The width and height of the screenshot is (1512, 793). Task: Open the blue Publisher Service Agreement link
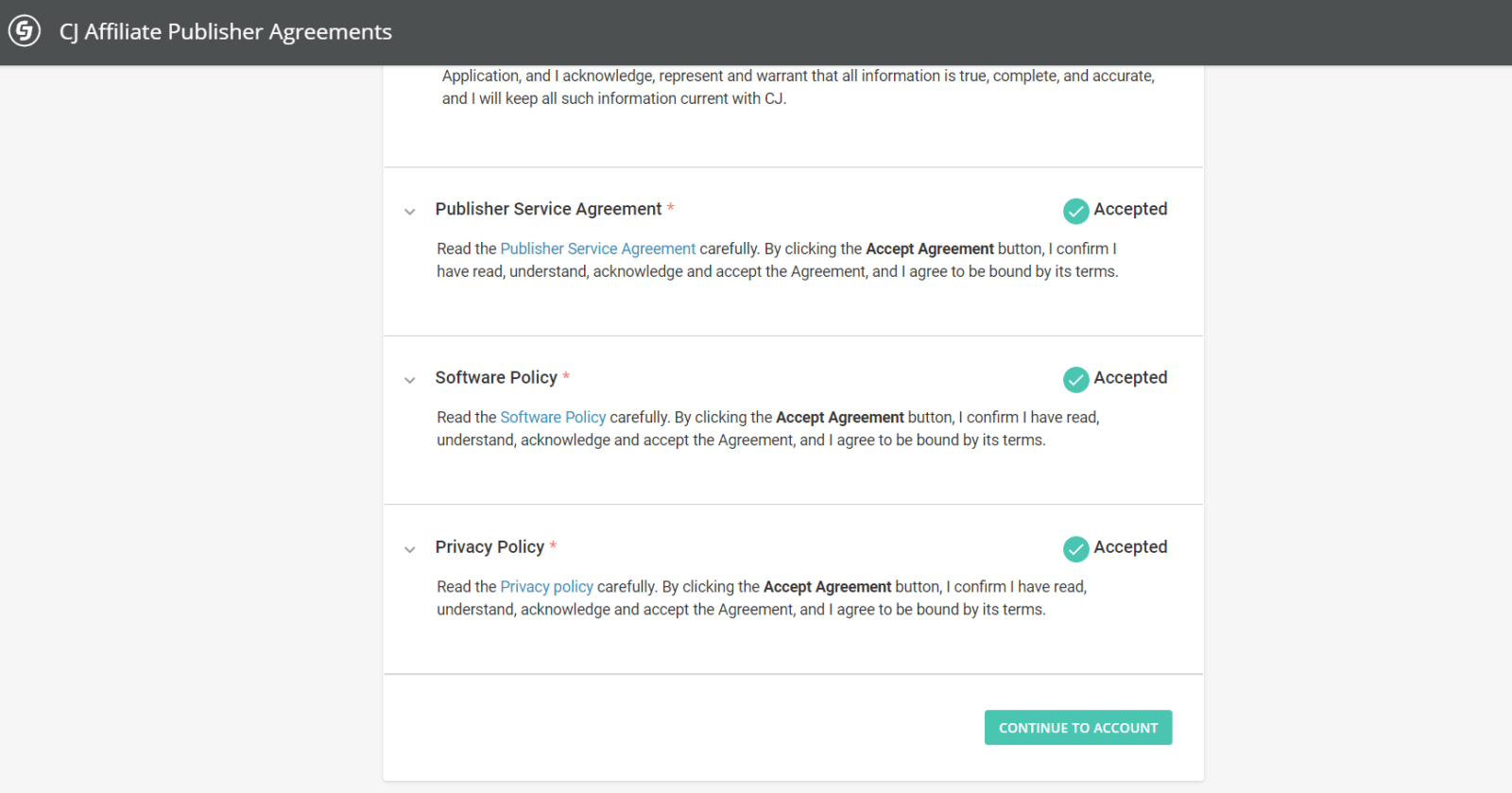pyautogui.click(x=597, y=249)
